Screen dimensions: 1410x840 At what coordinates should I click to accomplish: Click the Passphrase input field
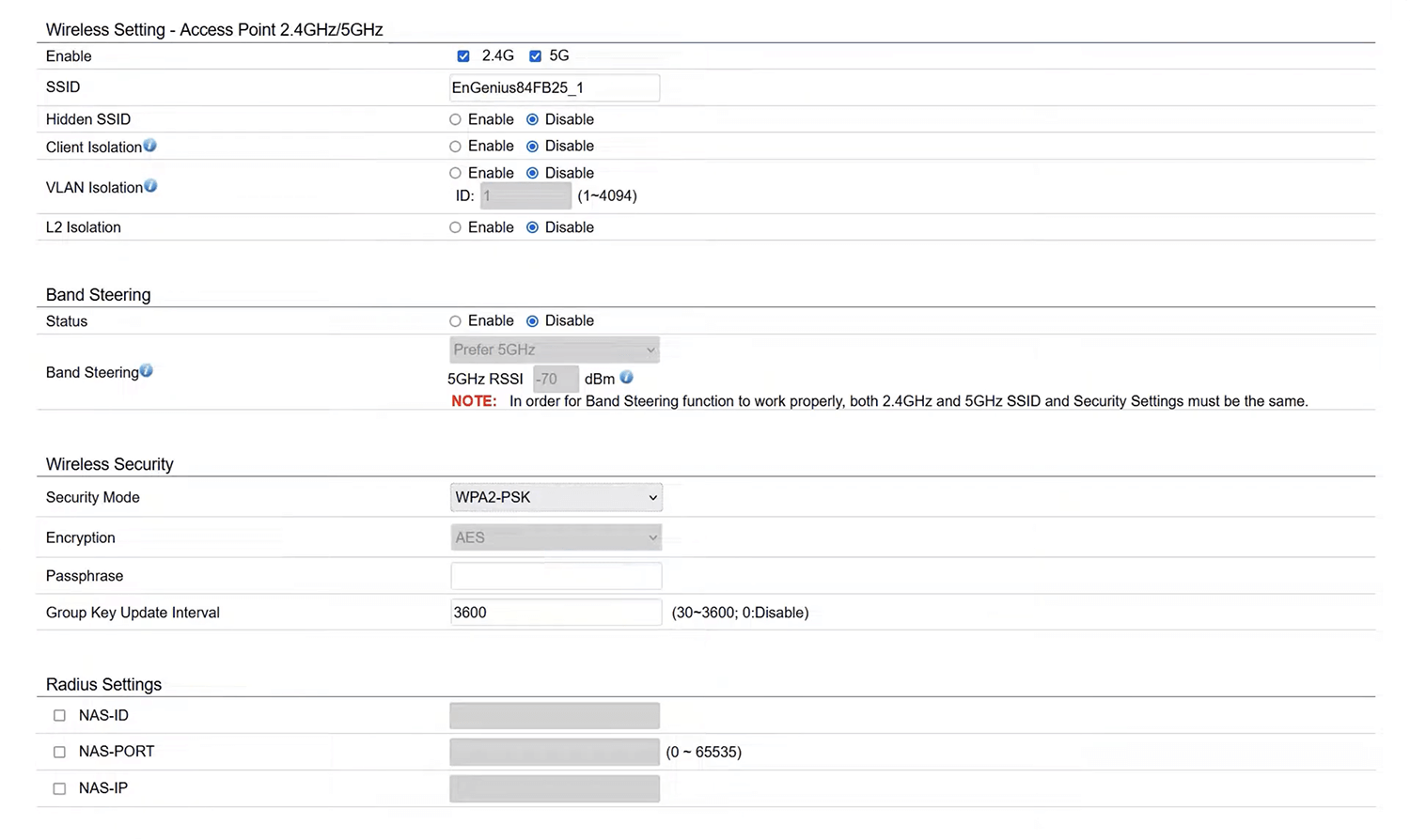(556, 576)
